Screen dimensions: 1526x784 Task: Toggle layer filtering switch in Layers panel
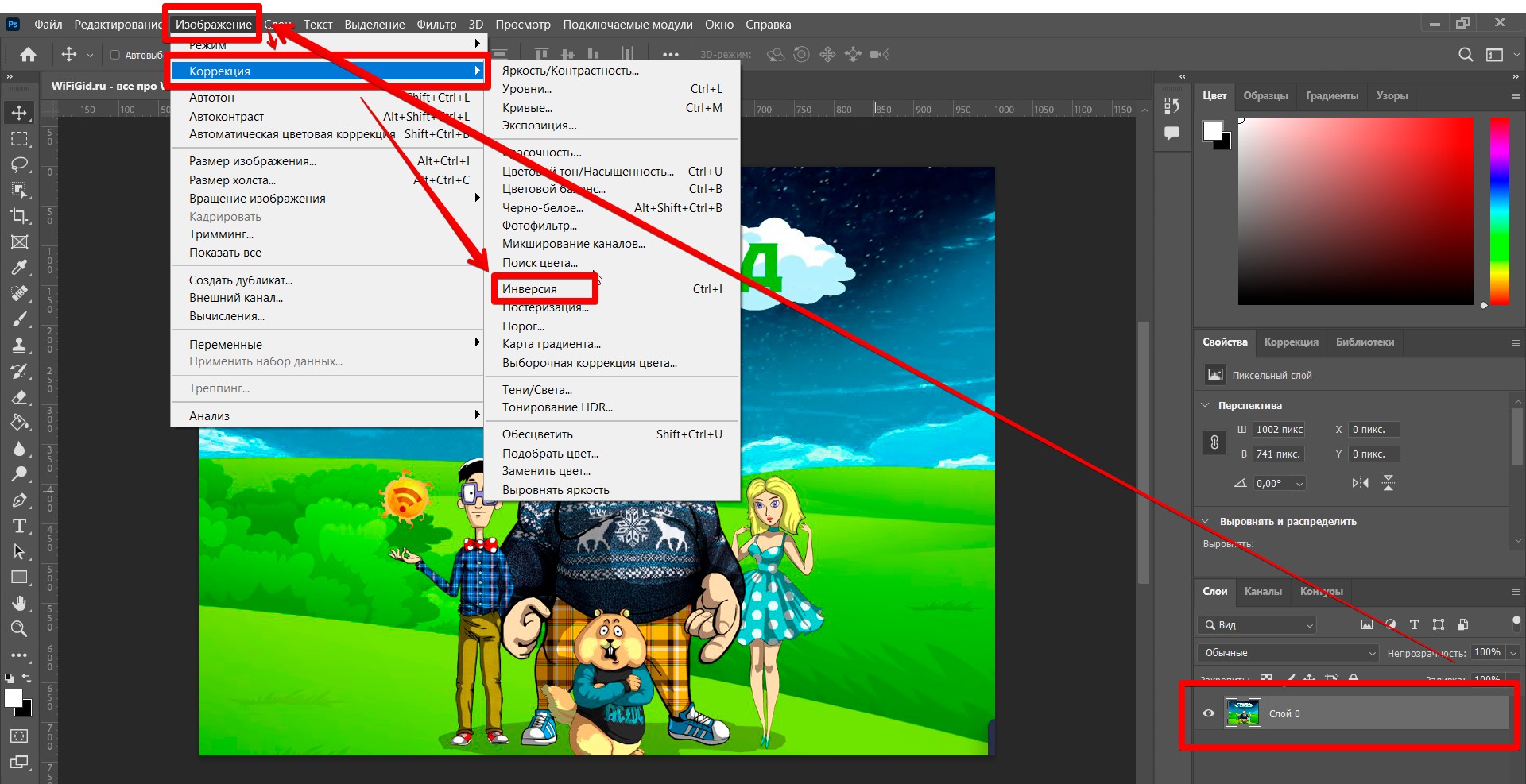pos(1516,623)
